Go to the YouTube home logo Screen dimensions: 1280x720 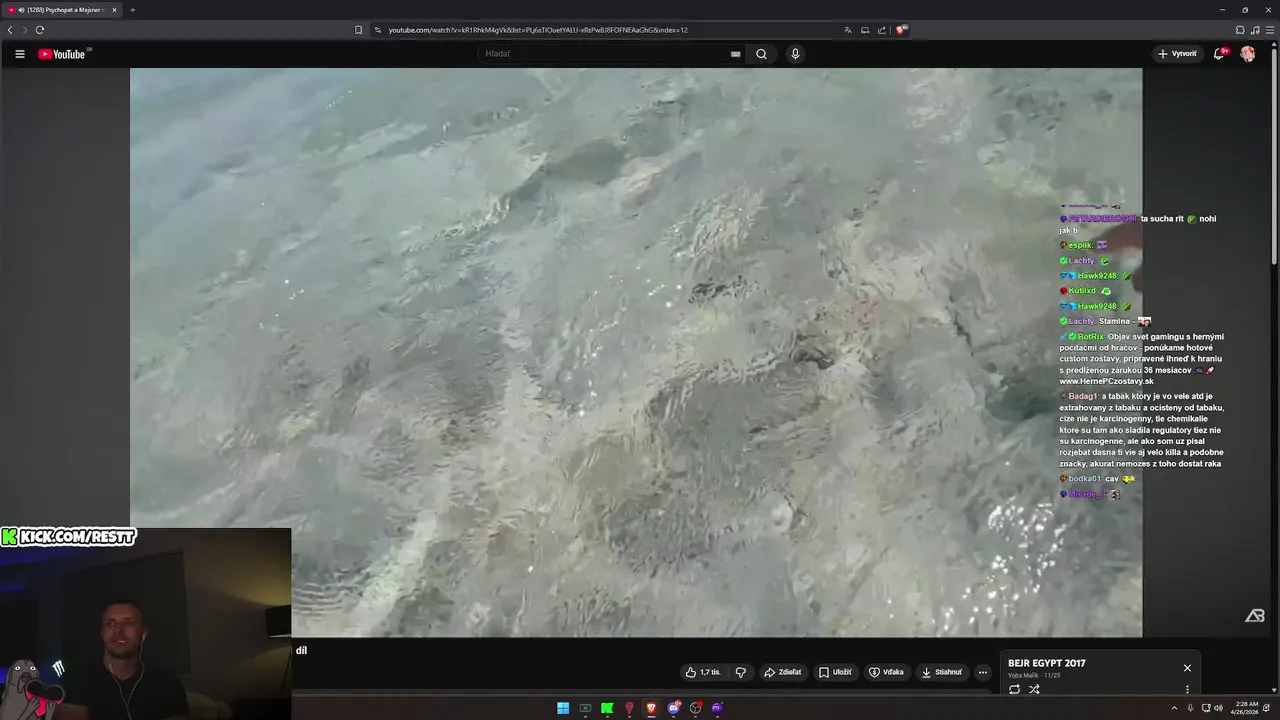coord(62,54)
